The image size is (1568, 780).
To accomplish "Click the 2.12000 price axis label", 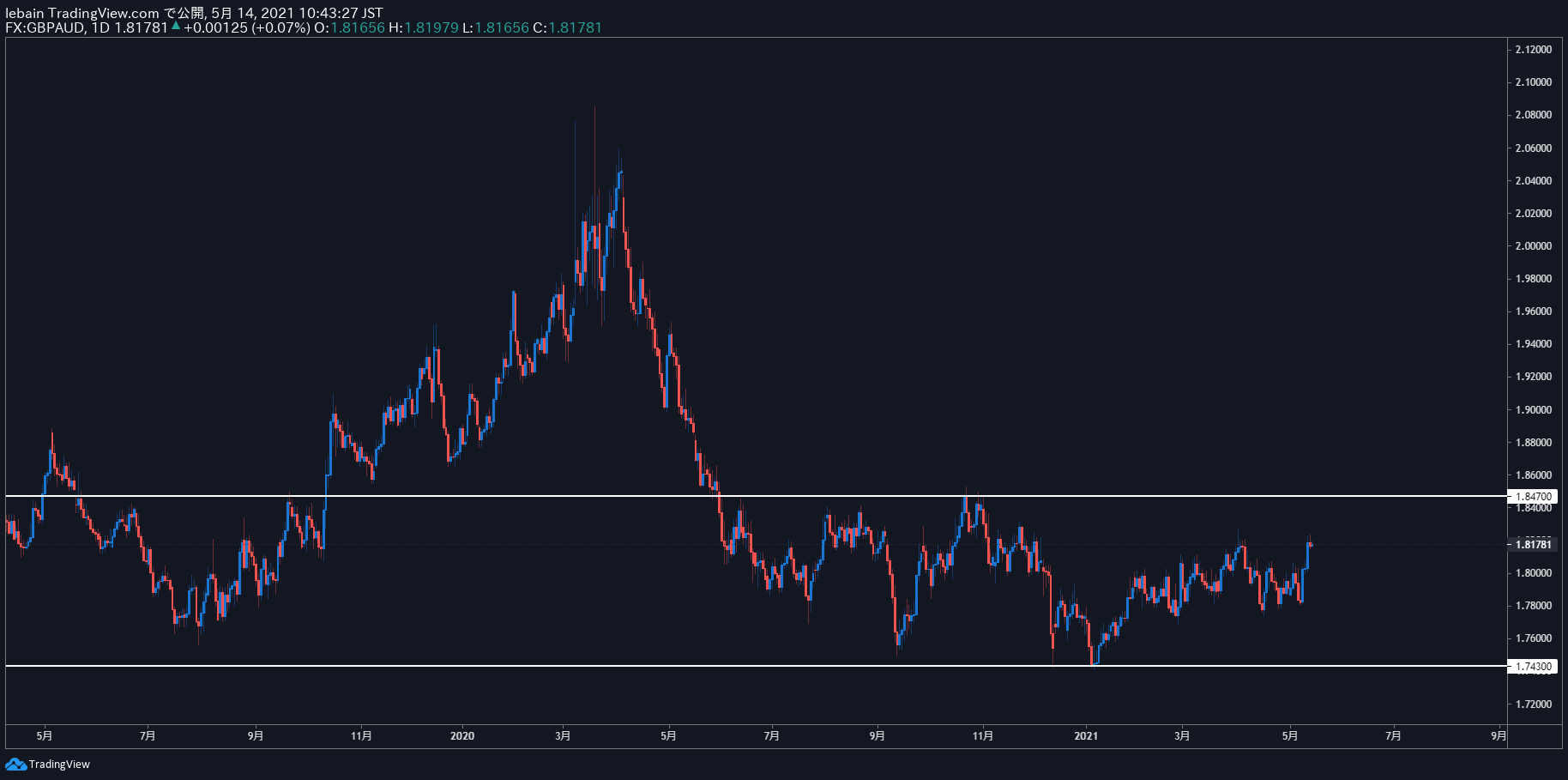I will click(1533, 49).
